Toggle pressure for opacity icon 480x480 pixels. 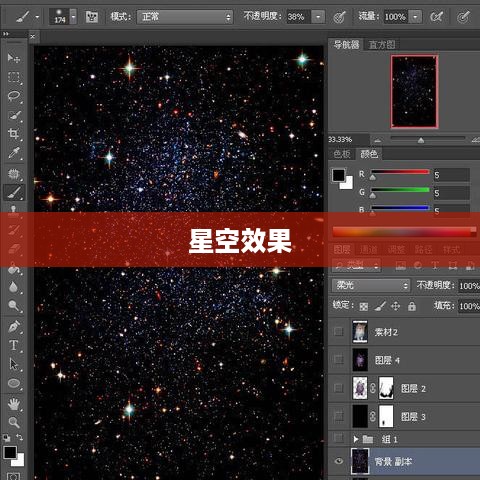[339, 17]
